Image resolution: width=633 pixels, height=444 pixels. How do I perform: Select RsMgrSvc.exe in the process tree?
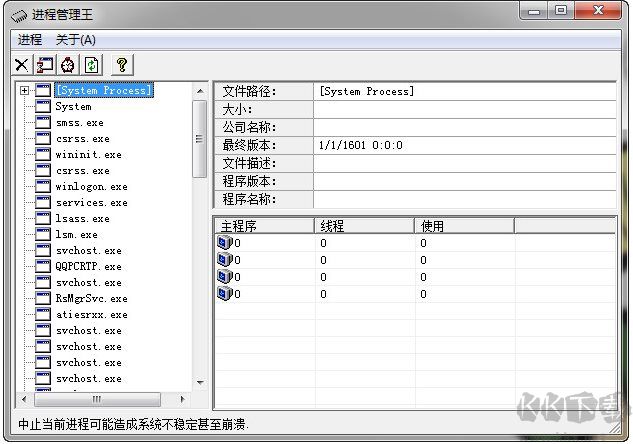click(92, 298)
